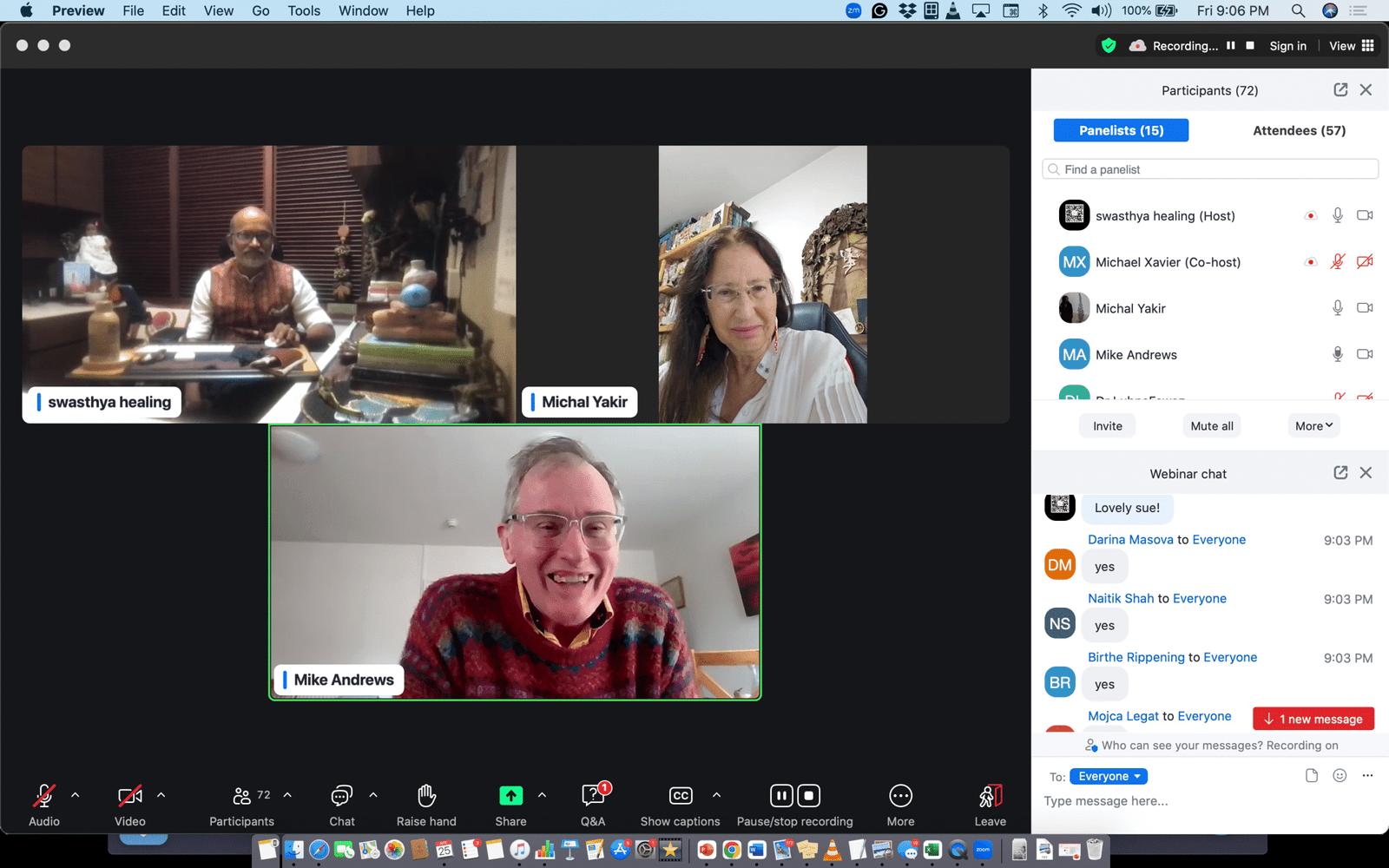Click the green encryption shield icon
This screenshot has height=868, width=1389.
1109,45
